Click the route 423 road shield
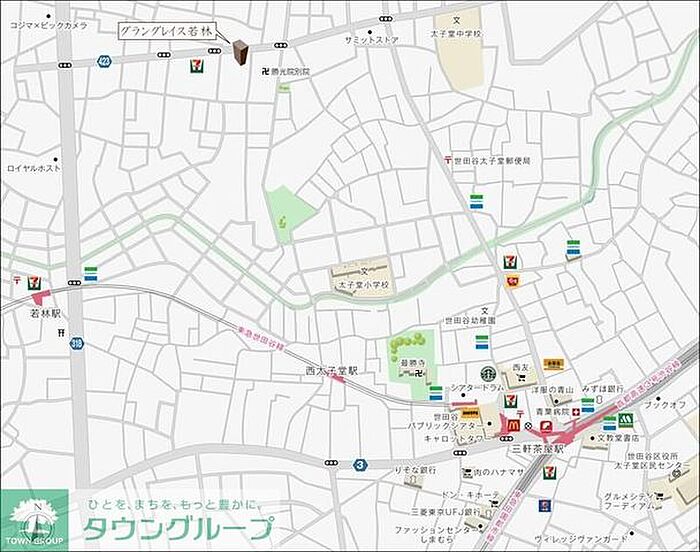The width and height of the screenshot is (700, 552). pyautogui.click(x=104, y=62)
